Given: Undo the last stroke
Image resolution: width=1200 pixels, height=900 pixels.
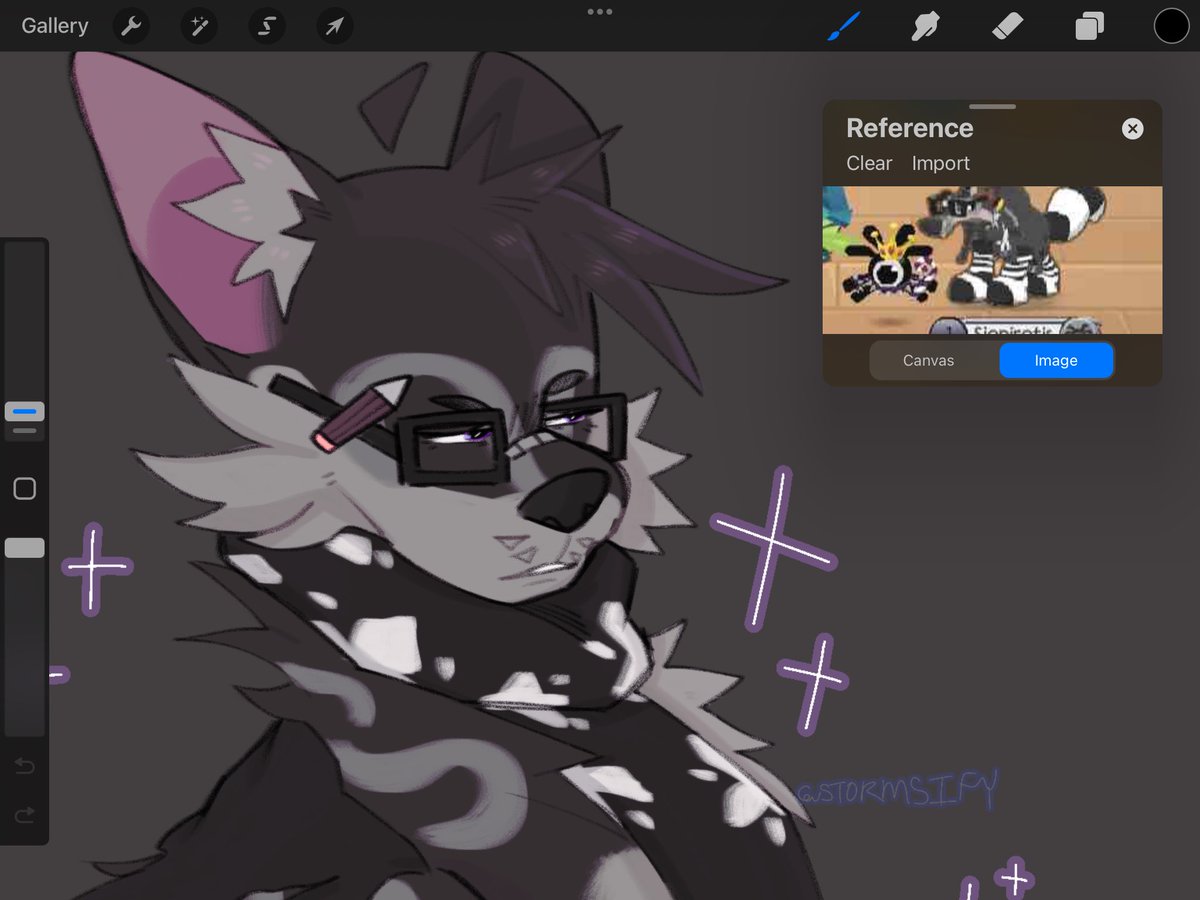Looking at the screenshot, I should (x=24, y=766).
